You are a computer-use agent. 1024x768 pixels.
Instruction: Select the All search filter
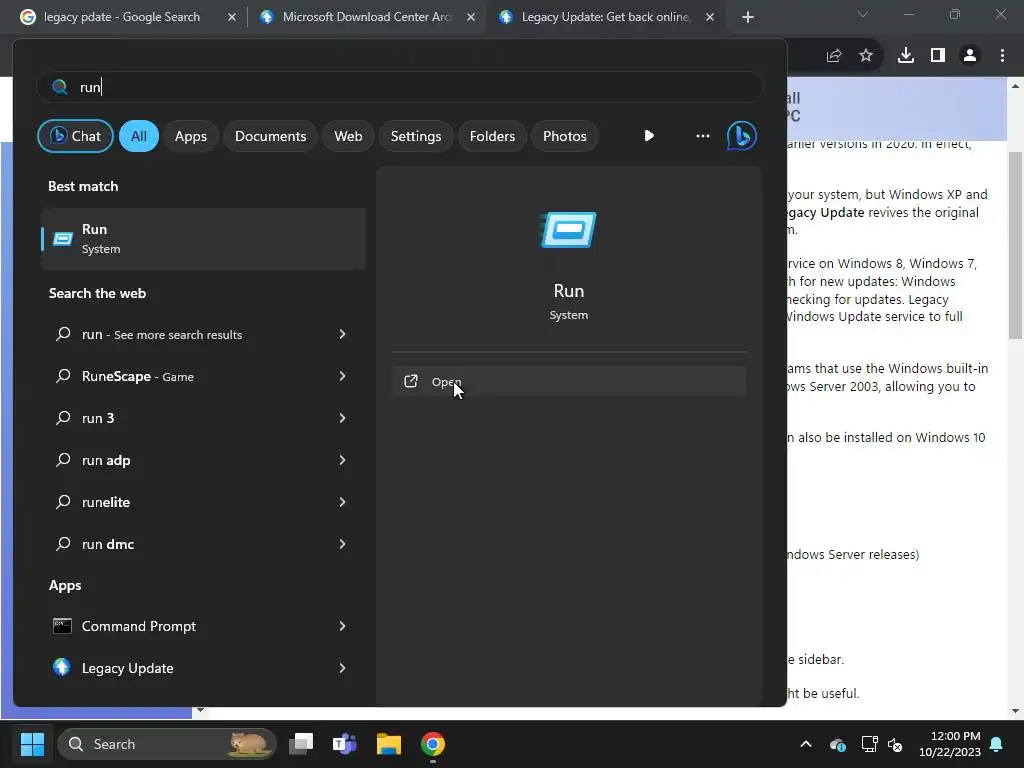(138, 136)
